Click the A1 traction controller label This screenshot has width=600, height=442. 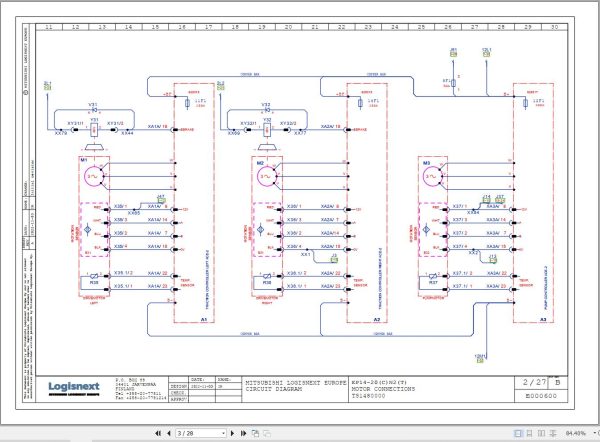(204, 320)
